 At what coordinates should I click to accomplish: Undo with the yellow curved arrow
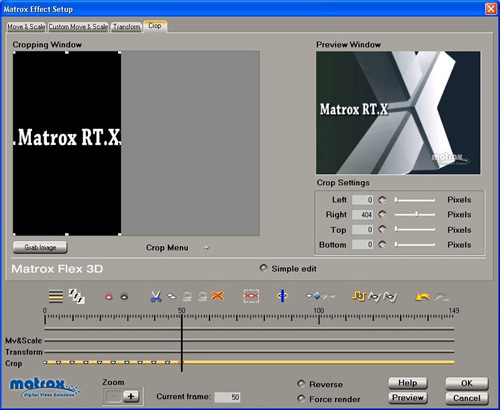click(423, 296)
